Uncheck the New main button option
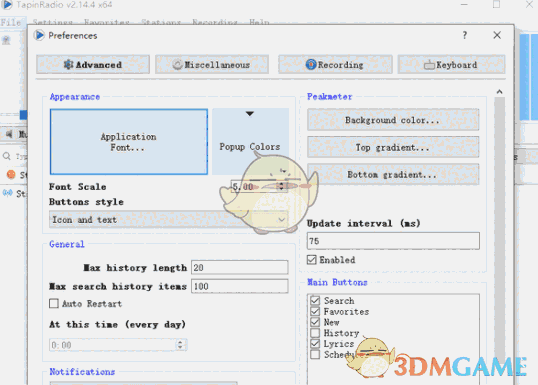Screen dimensions: 538x385 (315, 322)
